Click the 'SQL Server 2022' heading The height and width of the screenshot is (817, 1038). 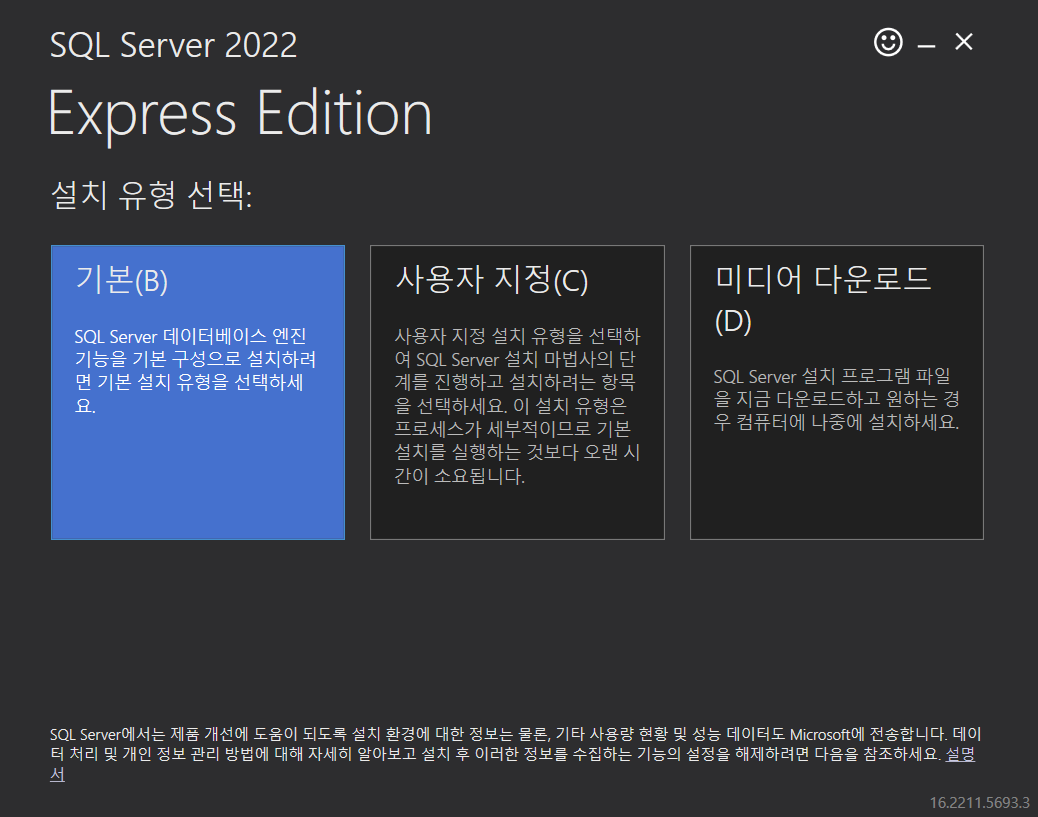[173, 45]
